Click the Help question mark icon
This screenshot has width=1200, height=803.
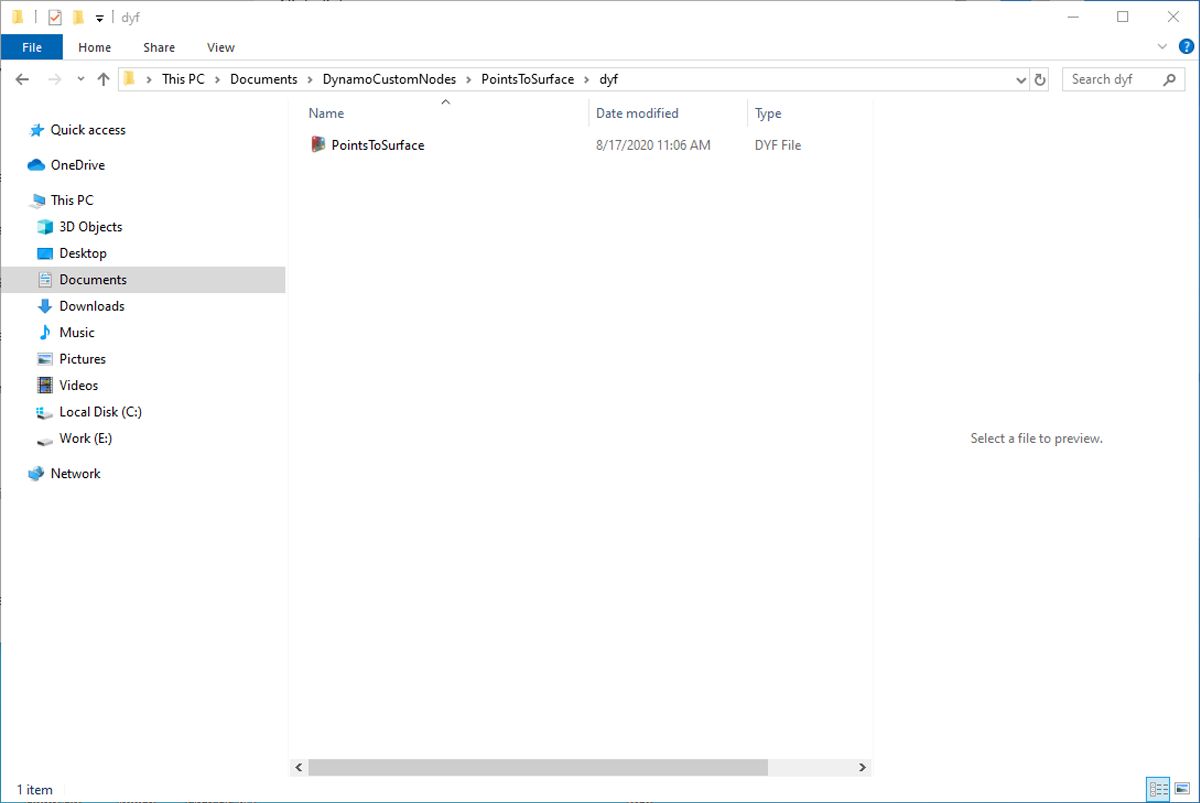point(1186,47)
